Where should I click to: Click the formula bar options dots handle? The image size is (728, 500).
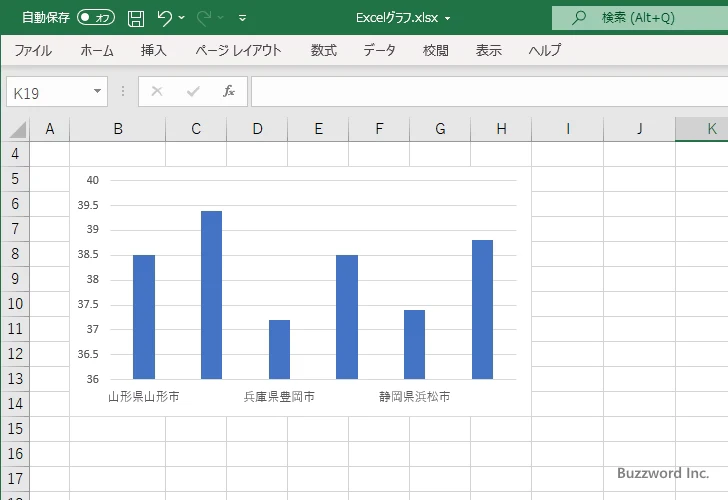(123, 91)
